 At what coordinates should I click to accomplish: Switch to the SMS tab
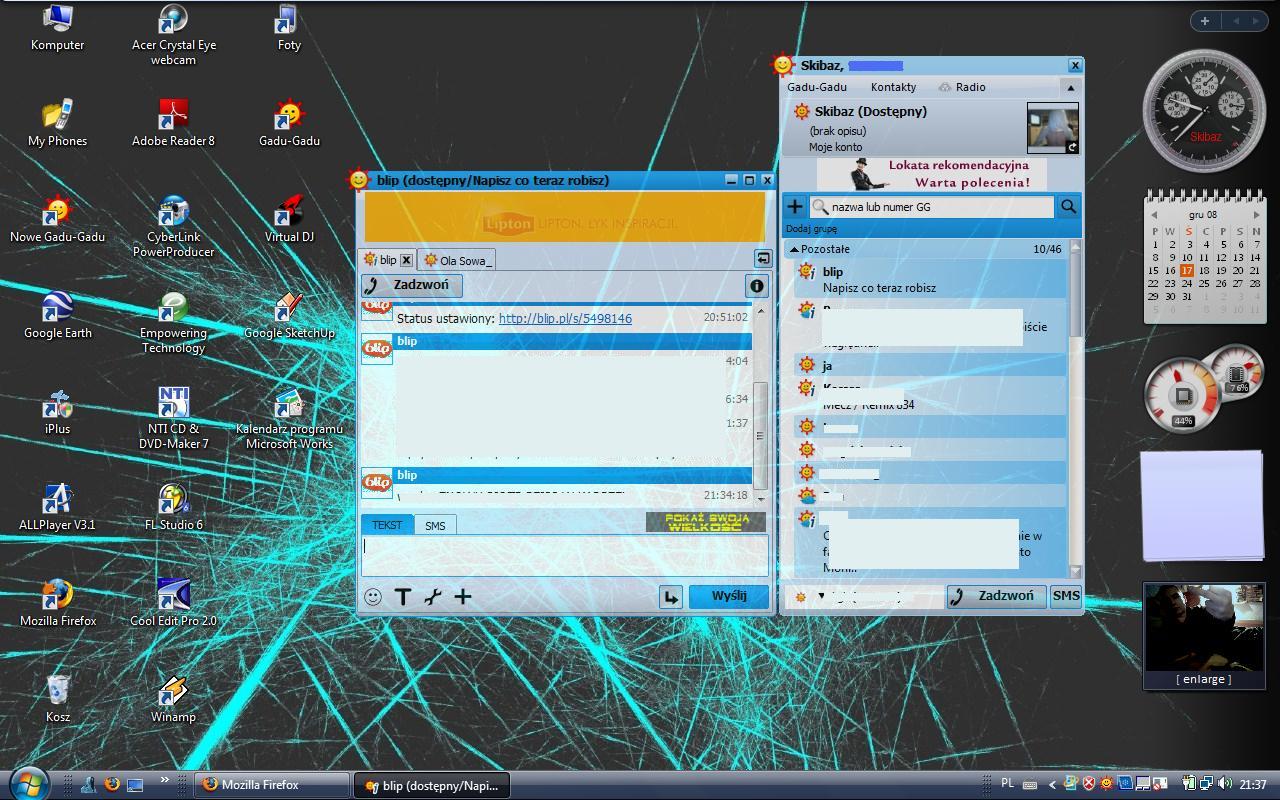coord(435,525)
